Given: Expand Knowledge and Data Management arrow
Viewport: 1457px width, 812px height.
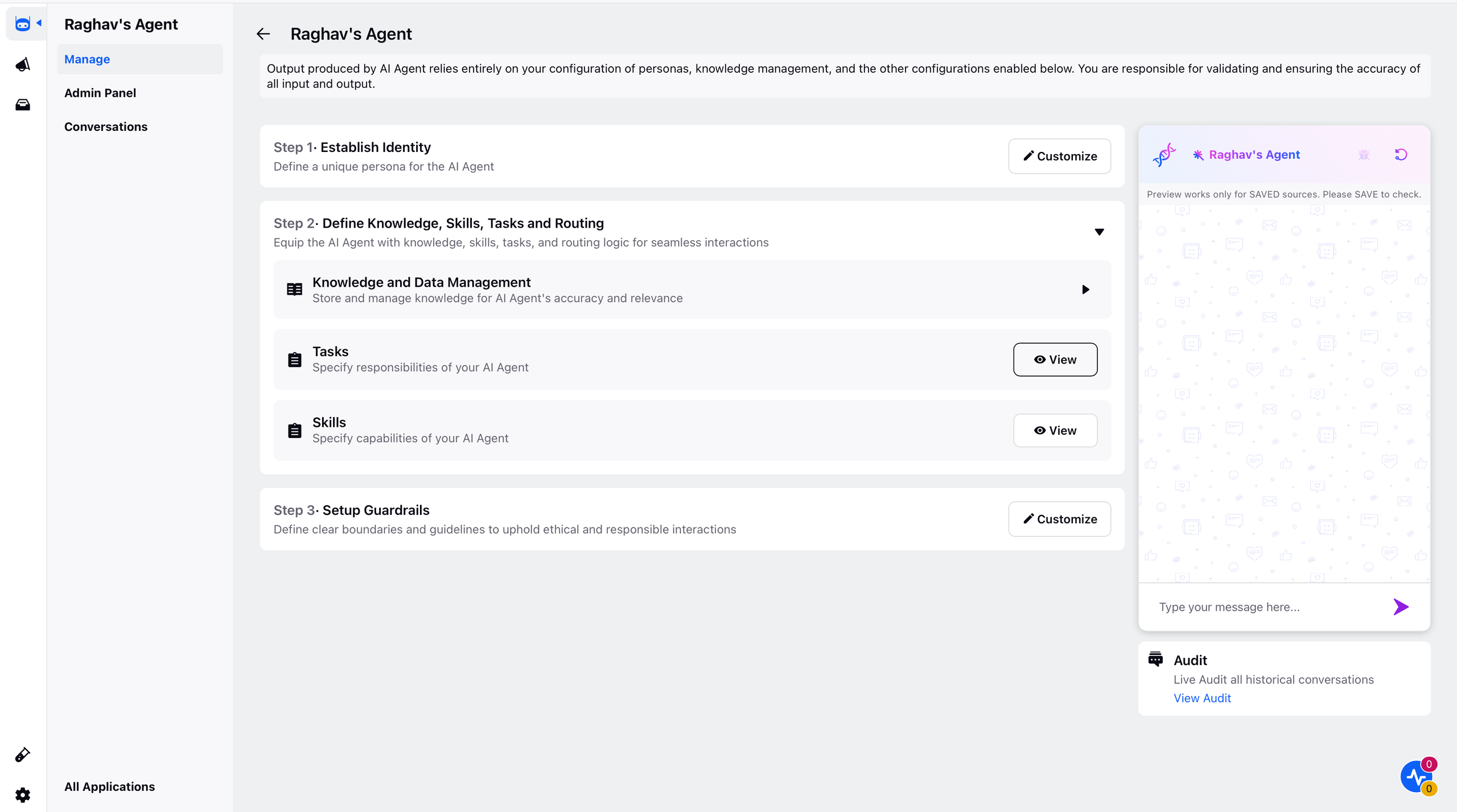Looking at the screenshot, I should click(x=1085, y=290).
